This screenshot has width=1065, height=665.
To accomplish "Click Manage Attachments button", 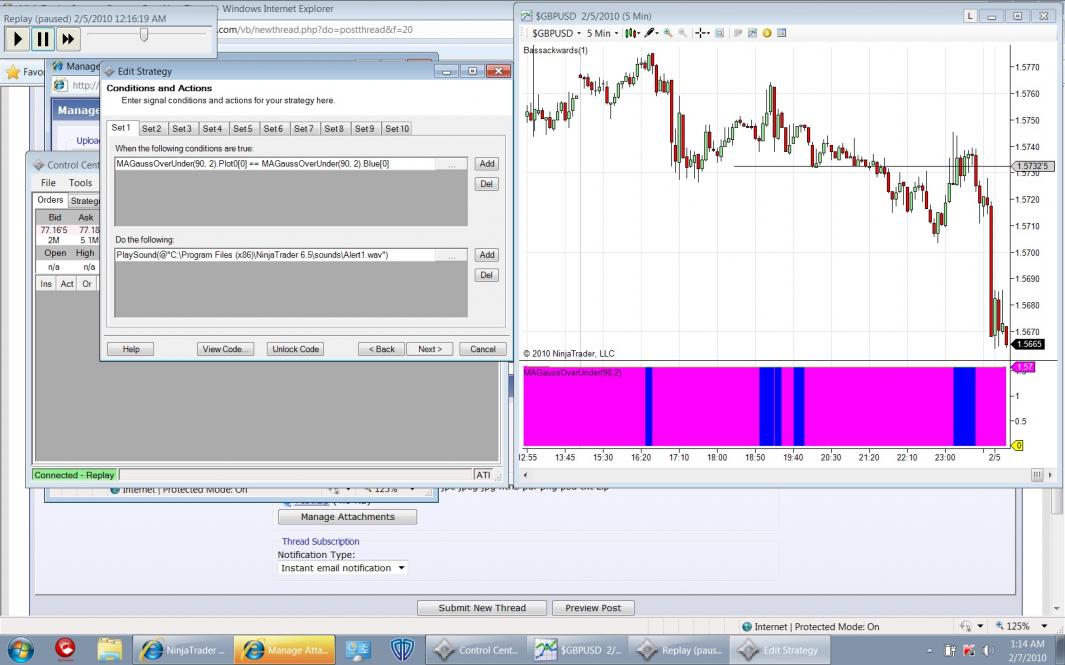I will 347,517.
